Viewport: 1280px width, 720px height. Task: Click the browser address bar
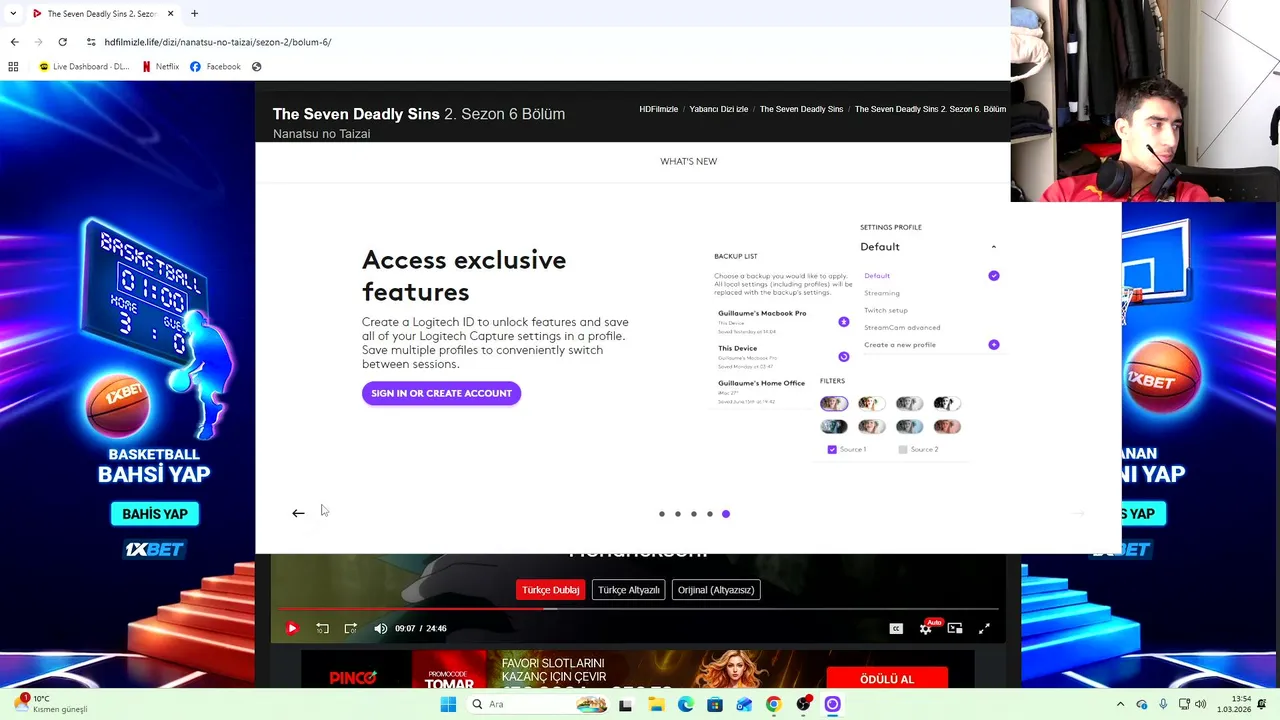click(540, 42)
